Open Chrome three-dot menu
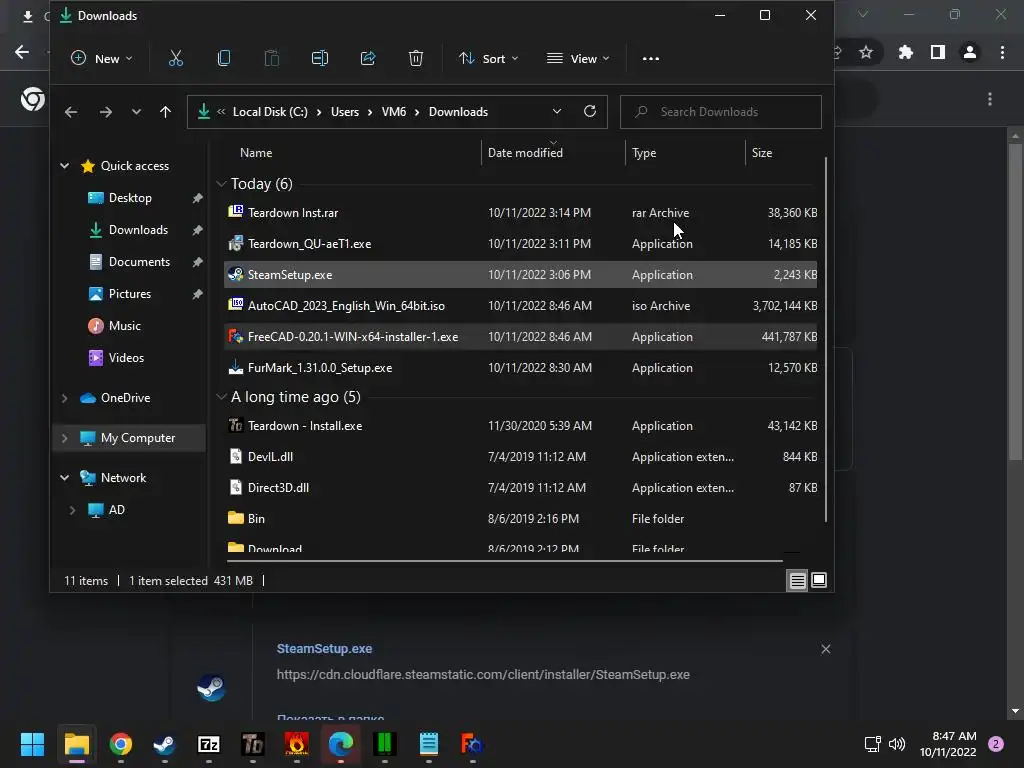Screen dimensions: 1024x768 [x=1002, y=52]
